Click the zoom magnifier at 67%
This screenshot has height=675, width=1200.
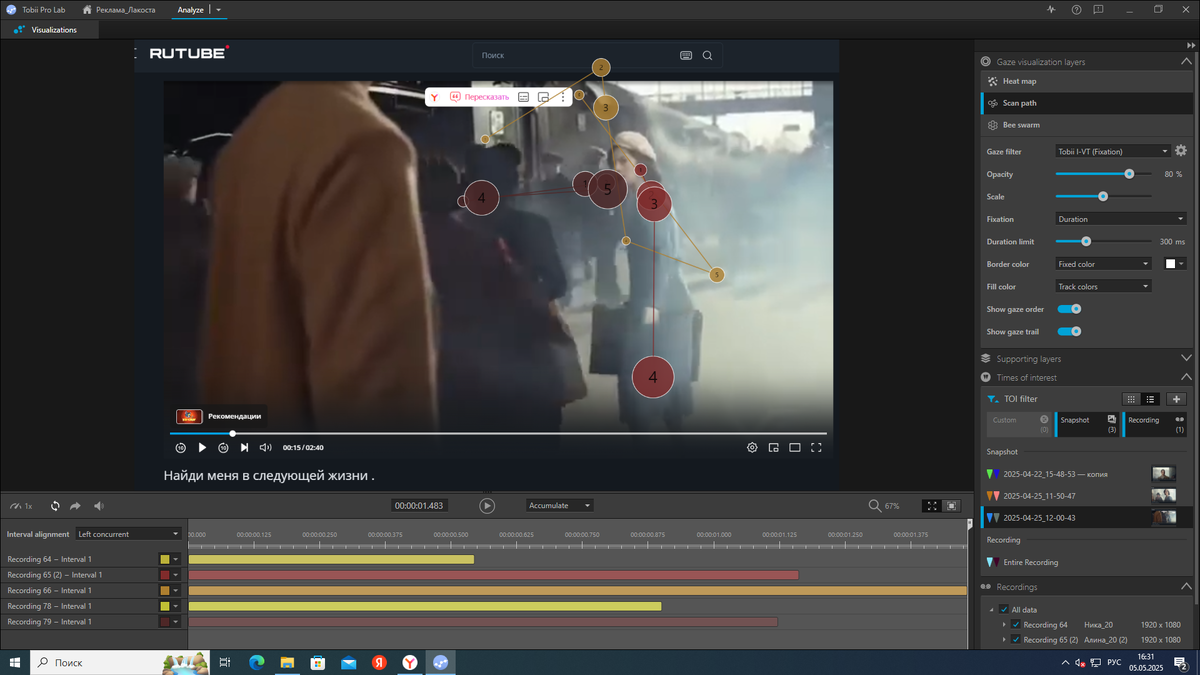click(875, 506)
